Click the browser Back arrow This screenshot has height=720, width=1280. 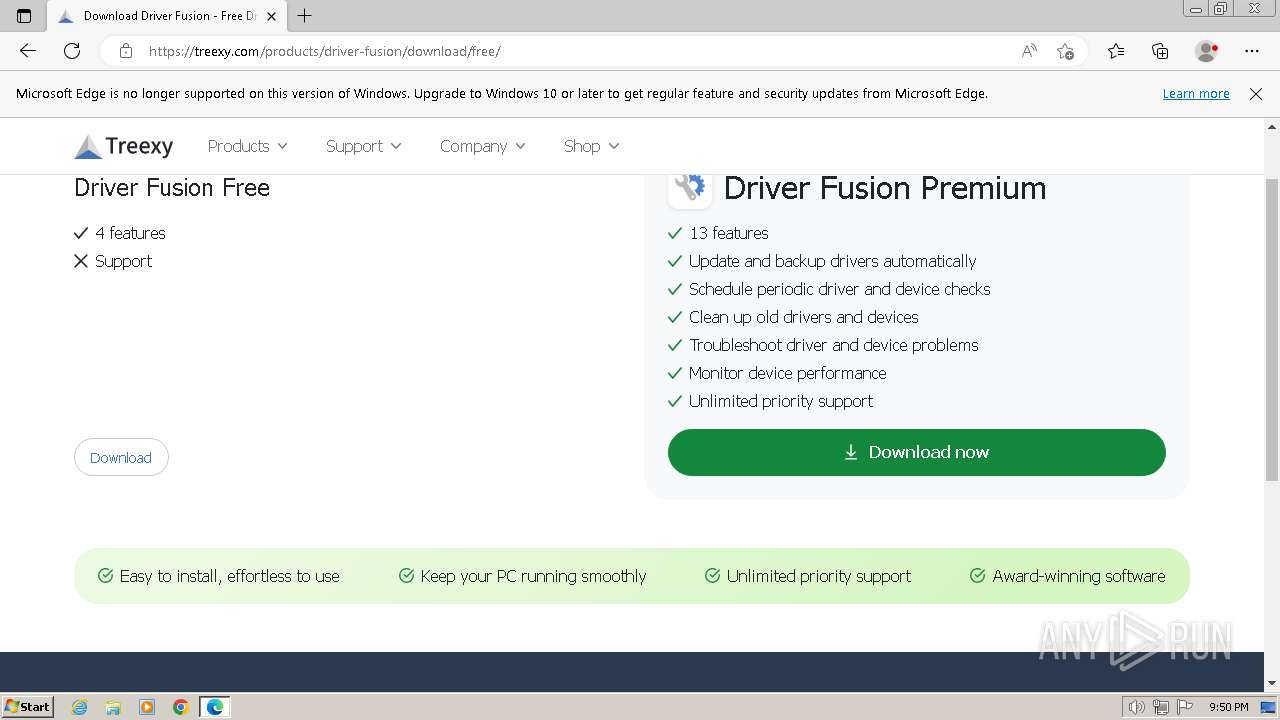(x=28, y=51)
